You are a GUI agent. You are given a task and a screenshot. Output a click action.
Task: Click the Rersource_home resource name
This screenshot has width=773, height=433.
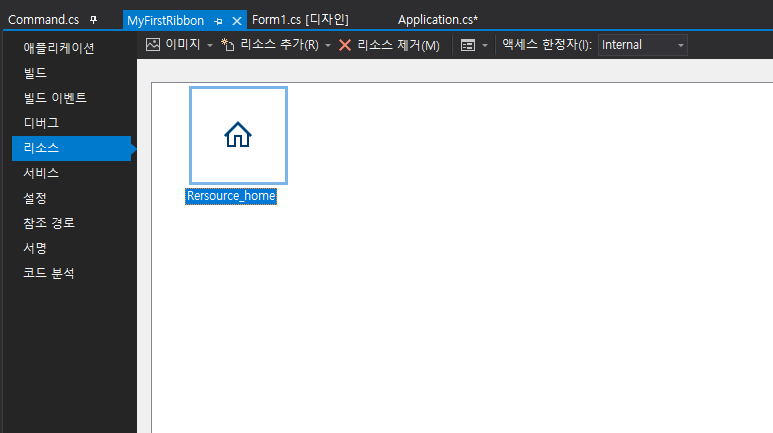[231, 196]
